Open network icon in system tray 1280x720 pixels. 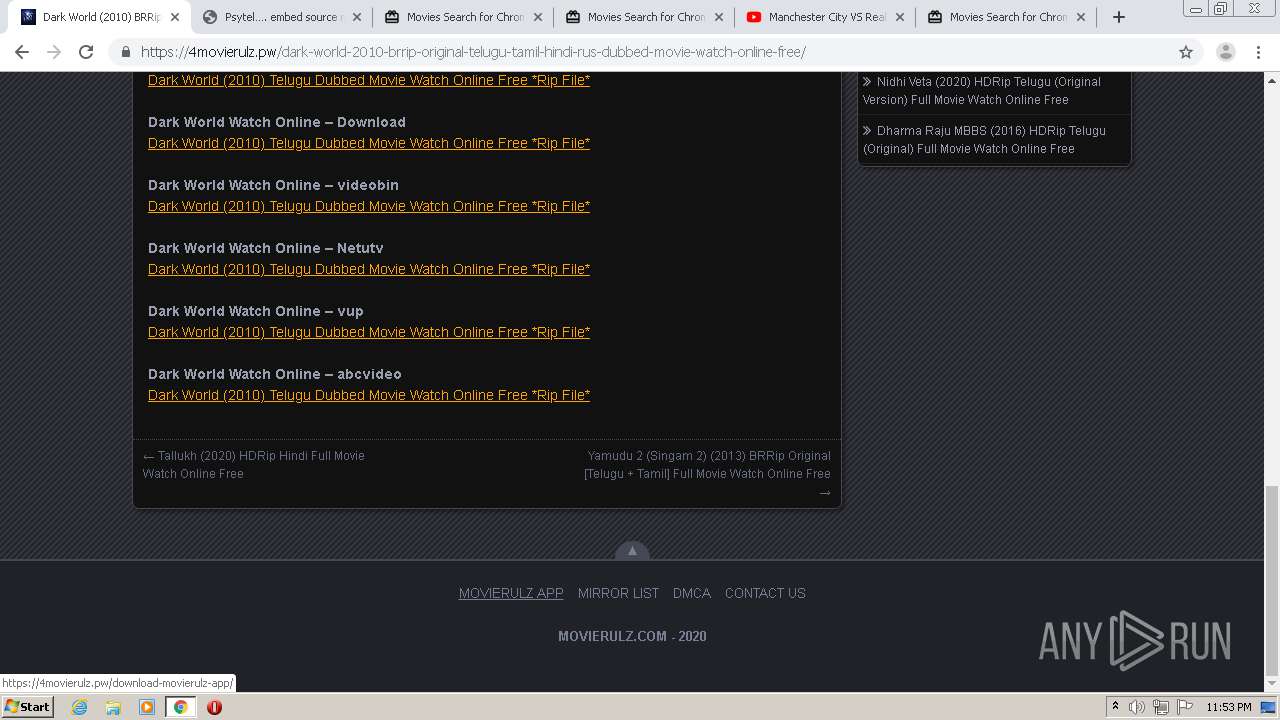point(1161,707)
